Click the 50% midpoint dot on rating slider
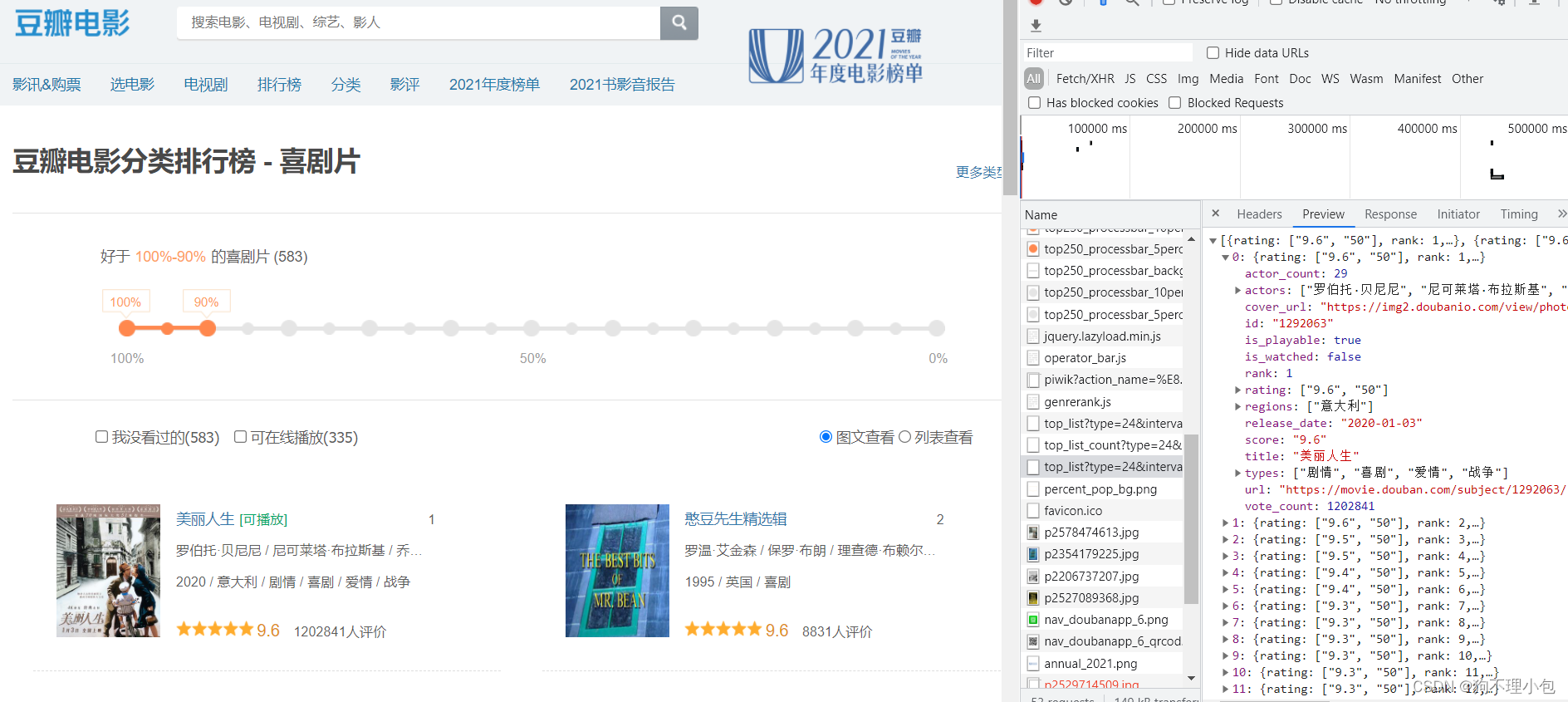The image size is (1568, 702). pyautogui.click(x=532, y=328)
